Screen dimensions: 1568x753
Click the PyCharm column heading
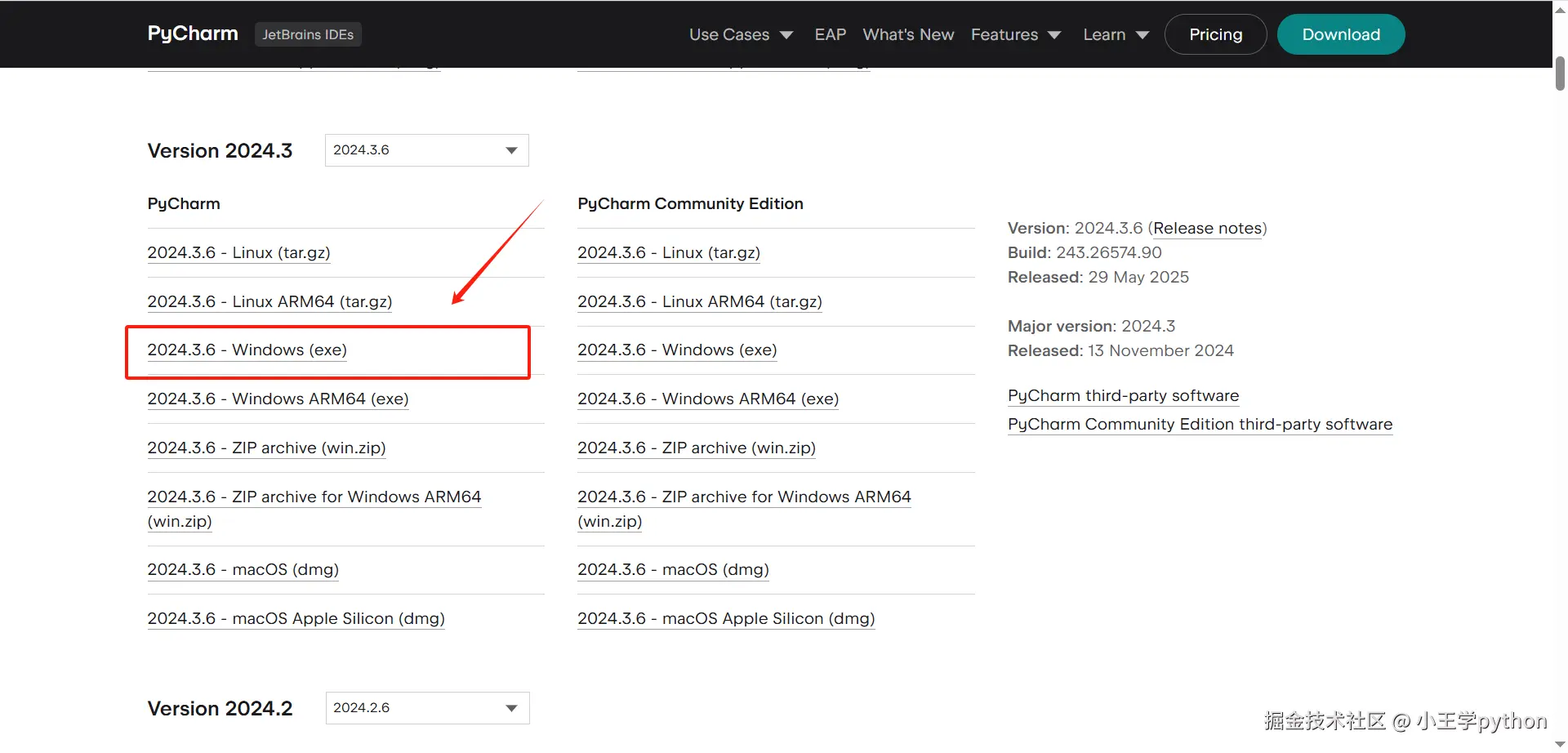click(x=184, y=203)
